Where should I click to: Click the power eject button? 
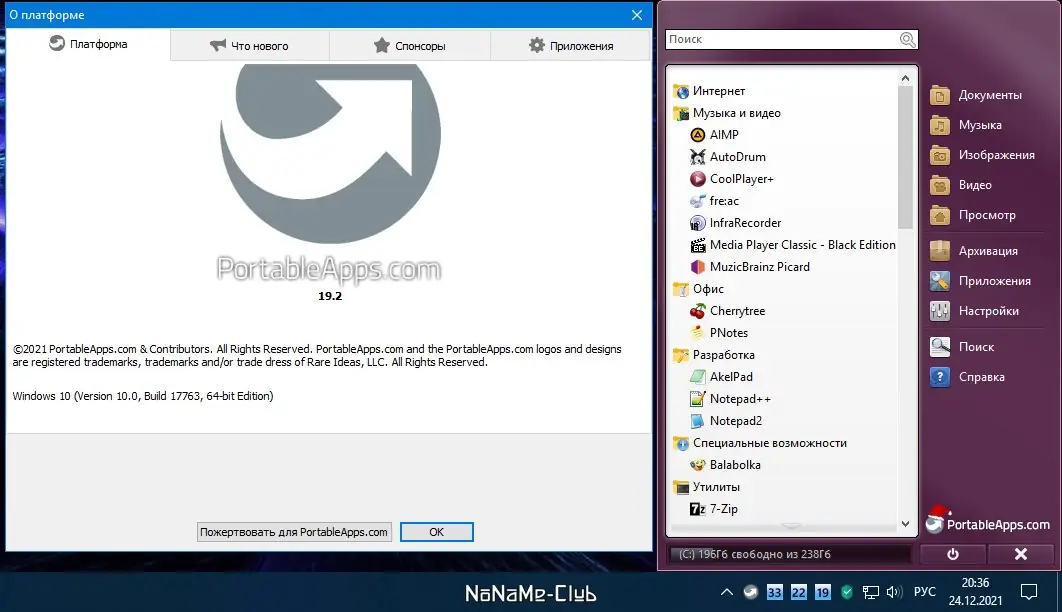(953, 554)
